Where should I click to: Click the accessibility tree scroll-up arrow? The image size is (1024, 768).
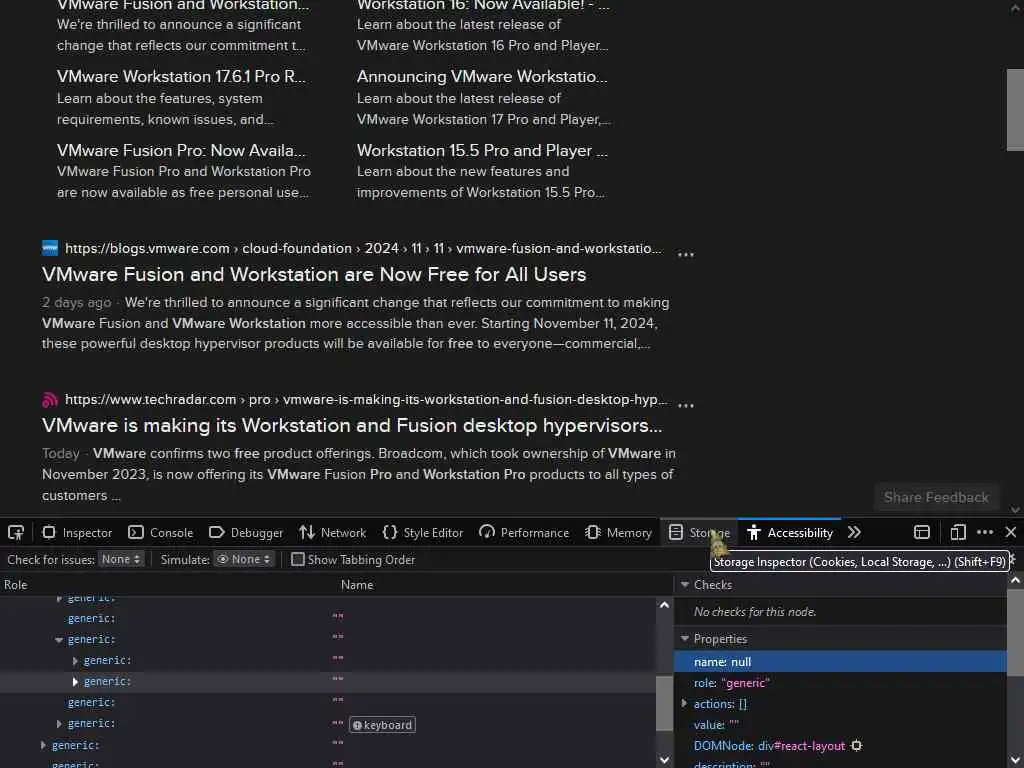pos(664,605)
